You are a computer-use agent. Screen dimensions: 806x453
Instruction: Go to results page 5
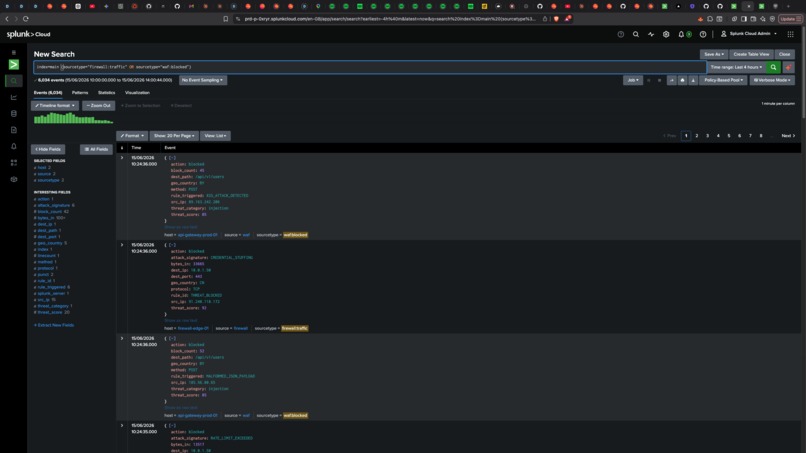tap(728, 136)
